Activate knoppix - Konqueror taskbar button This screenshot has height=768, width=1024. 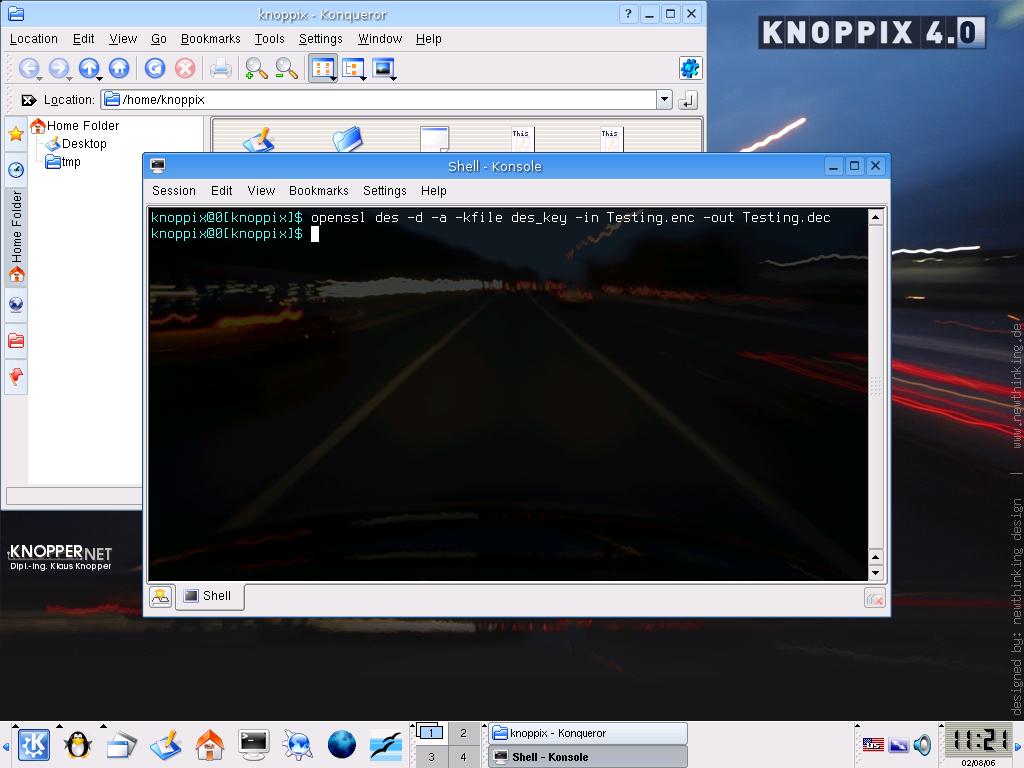pos(588,733)
